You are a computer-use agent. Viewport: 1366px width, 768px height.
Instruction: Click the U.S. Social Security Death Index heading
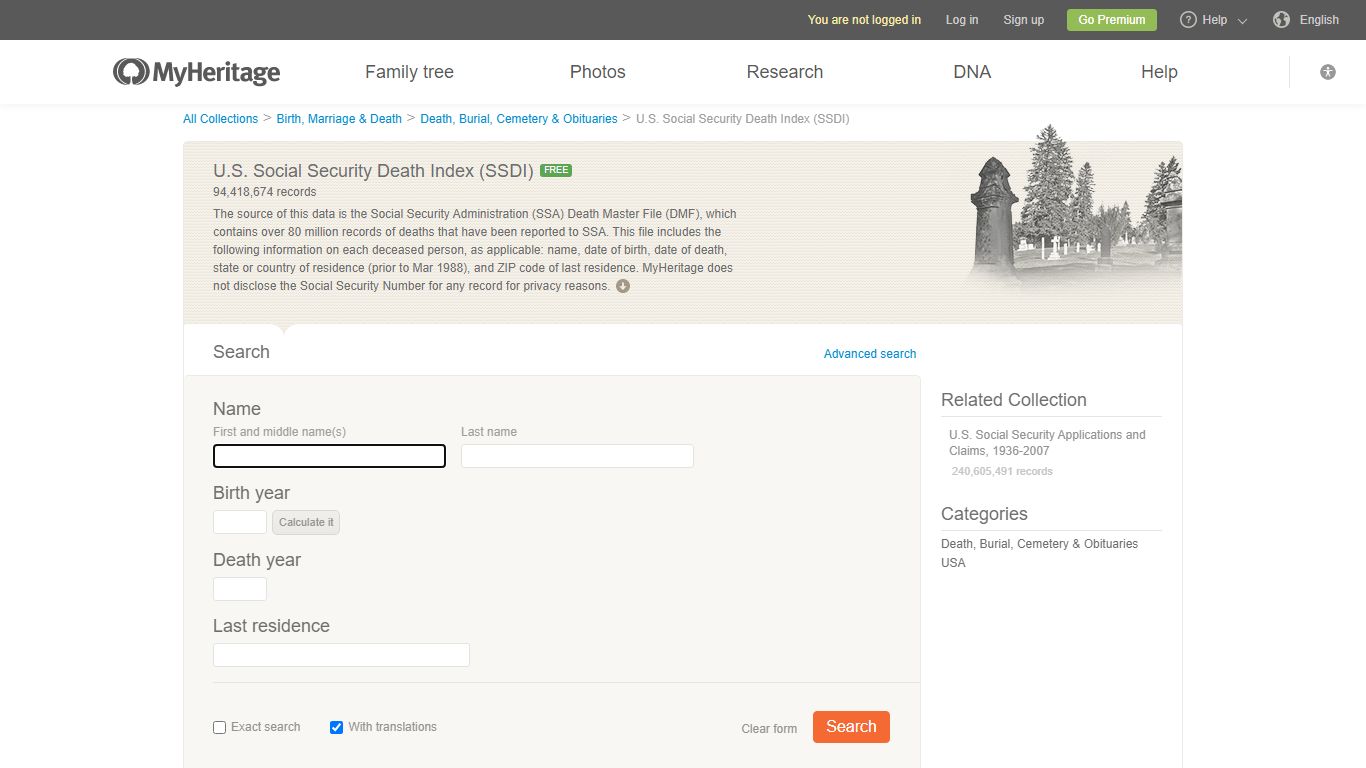(x=373, y=171)
